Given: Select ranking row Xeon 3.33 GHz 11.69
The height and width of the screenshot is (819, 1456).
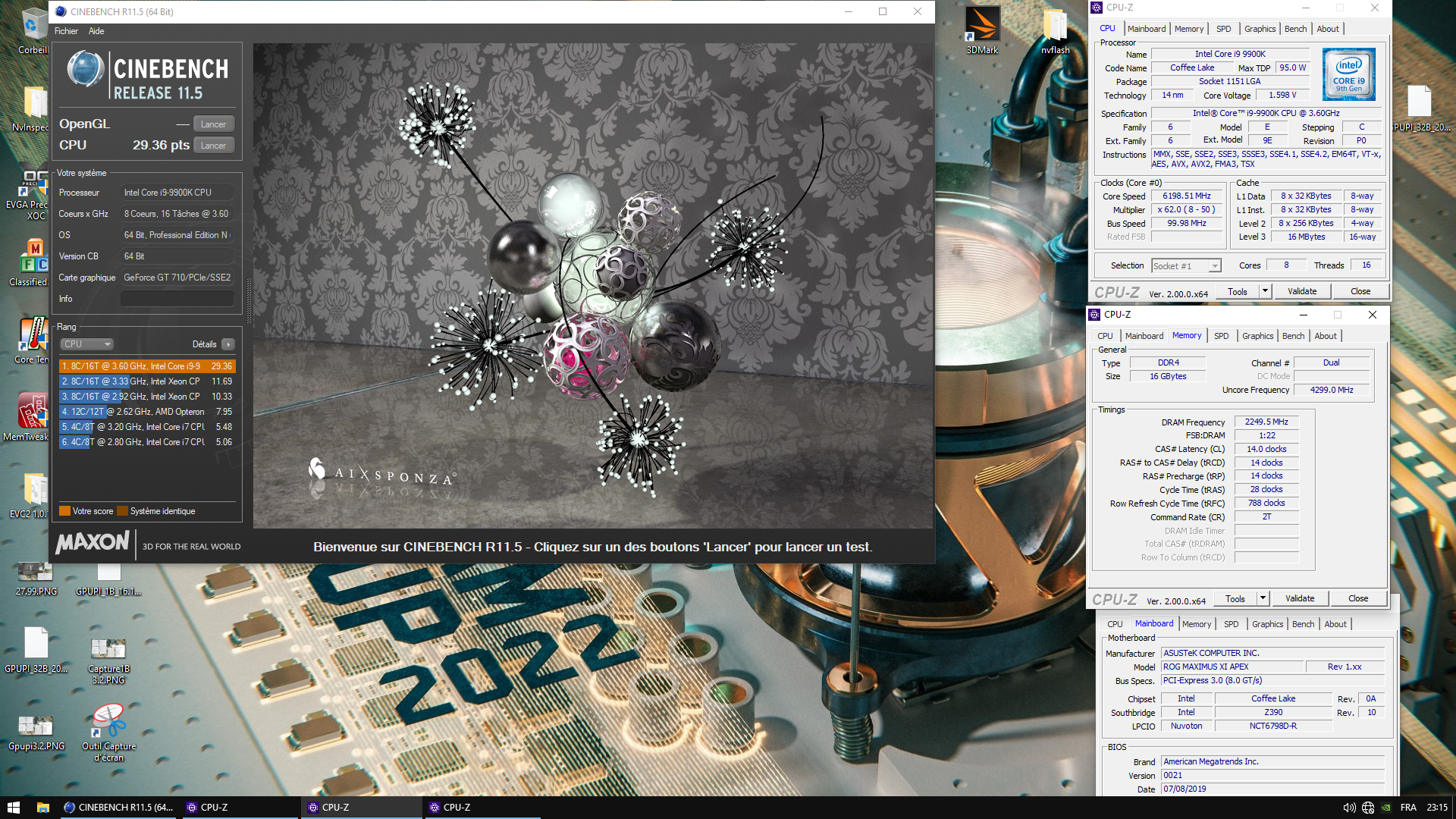Looking at the screenshot, I should [147, 381].
